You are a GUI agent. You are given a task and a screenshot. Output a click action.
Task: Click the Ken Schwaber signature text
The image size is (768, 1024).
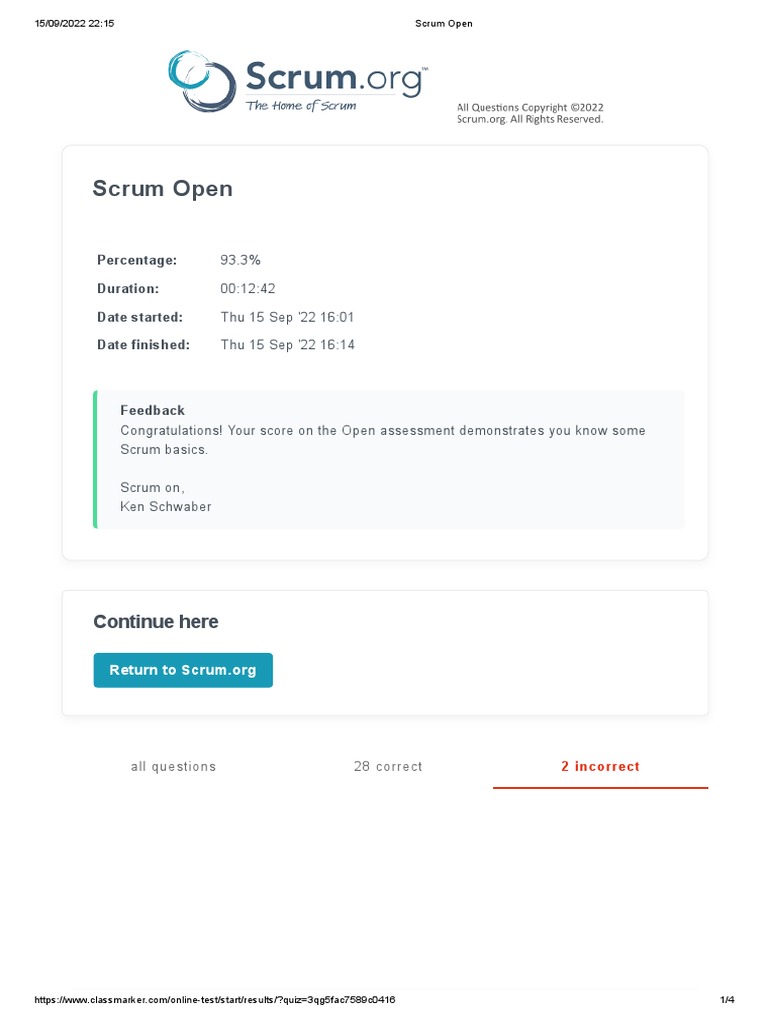[165, 507]
